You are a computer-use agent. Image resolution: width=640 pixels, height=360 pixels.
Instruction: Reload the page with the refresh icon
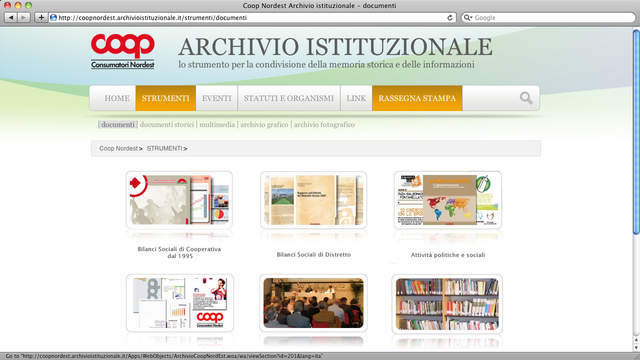(450, 18)
